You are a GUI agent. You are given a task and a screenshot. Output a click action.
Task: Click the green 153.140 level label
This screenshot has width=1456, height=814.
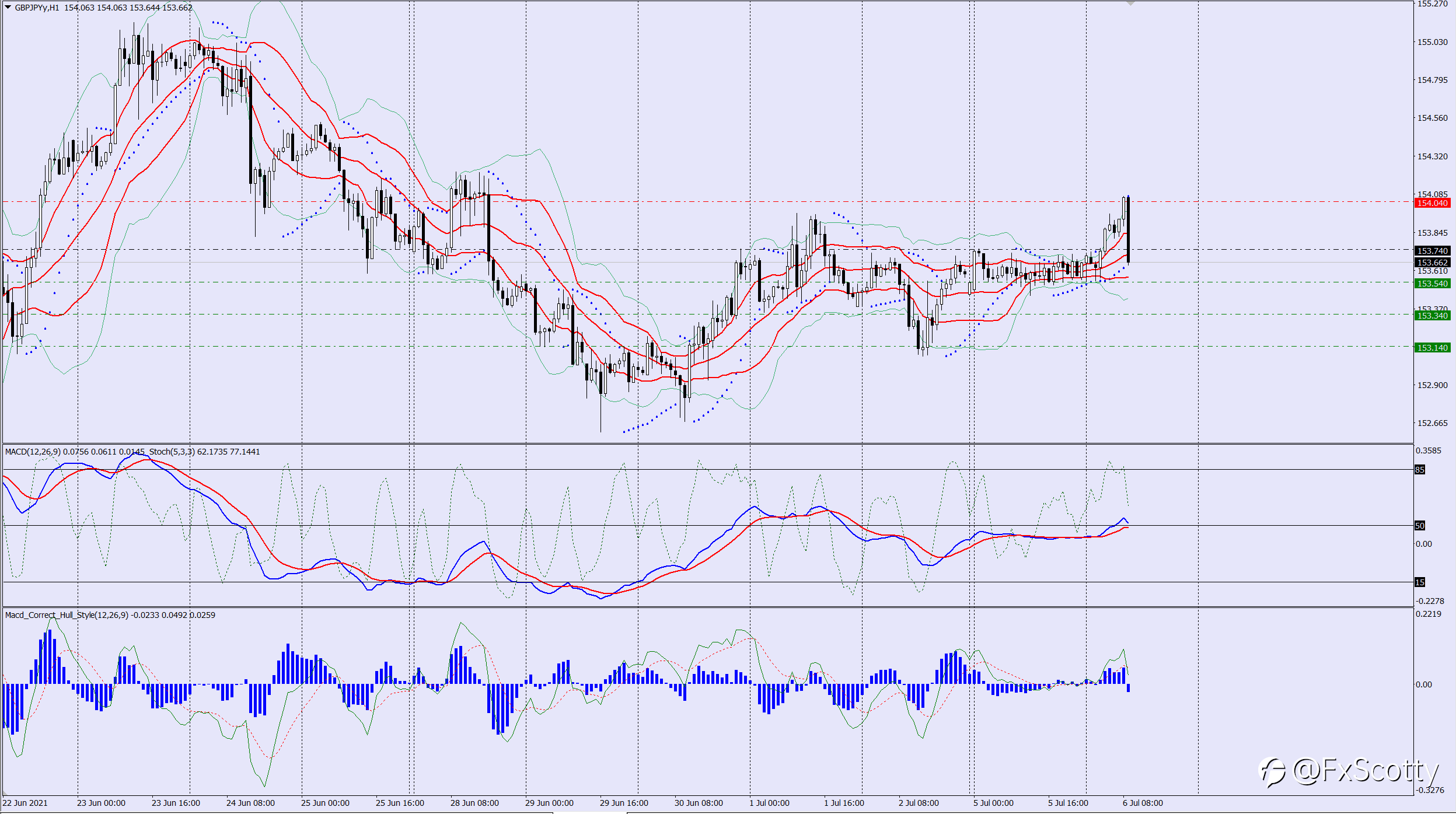(1432, 348)
